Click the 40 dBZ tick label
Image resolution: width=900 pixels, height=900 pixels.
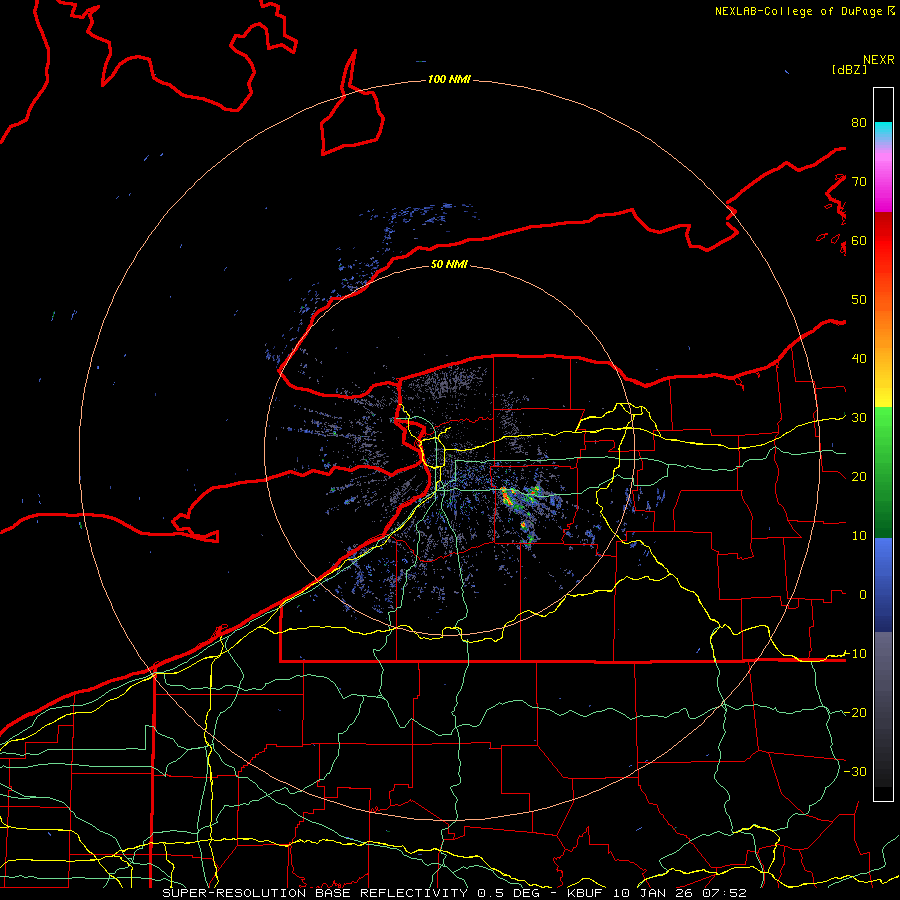[859, 359]
